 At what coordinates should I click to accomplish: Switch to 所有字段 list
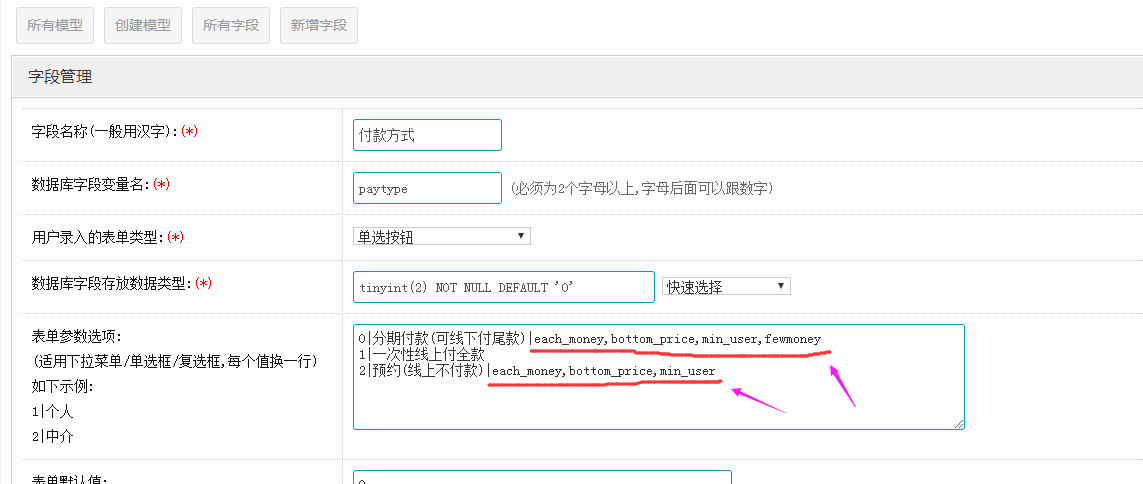point(231,26)
